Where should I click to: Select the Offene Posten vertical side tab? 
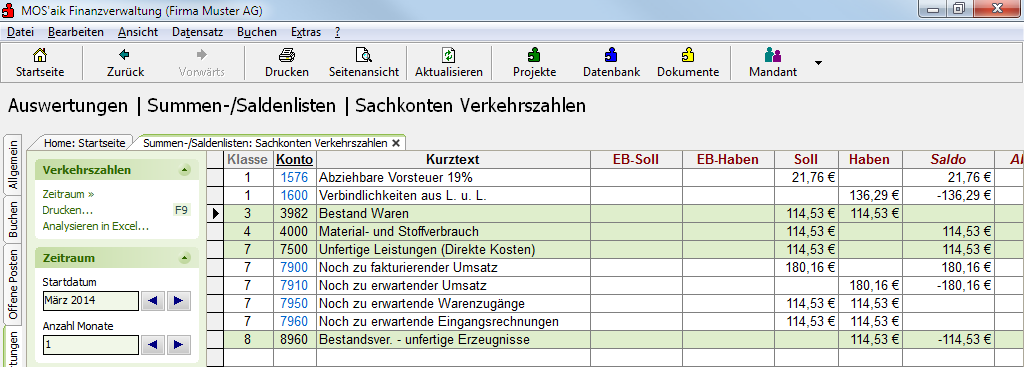13,286
